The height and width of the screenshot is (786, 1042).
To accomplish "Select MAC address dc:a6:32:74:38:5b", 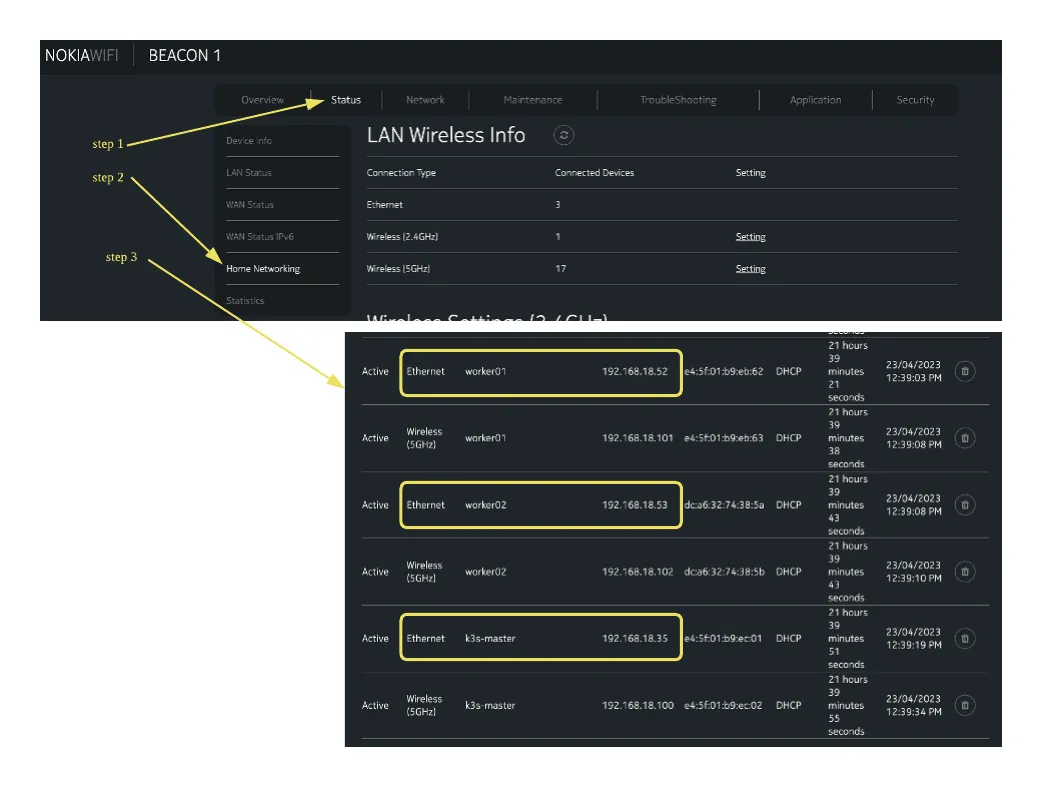I will pyautogui.click(x=724, y=571).
